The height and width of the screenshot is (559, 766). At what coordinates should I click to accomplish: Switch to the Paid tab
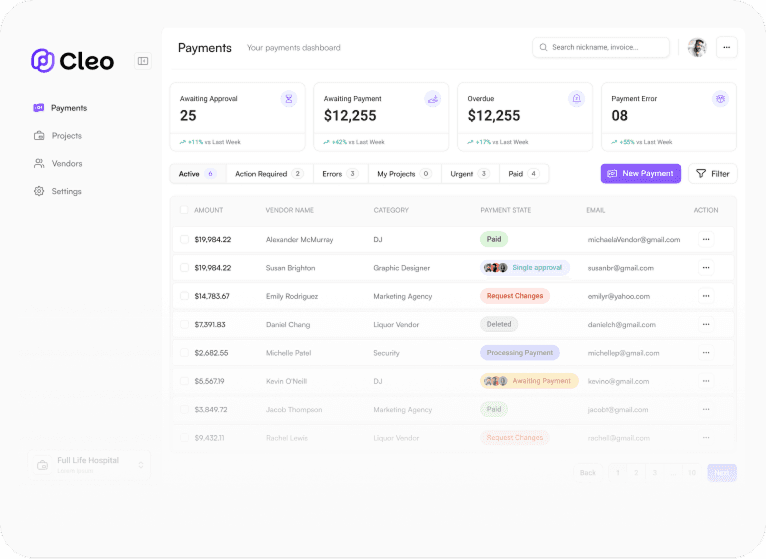click(x=524, y=174)
